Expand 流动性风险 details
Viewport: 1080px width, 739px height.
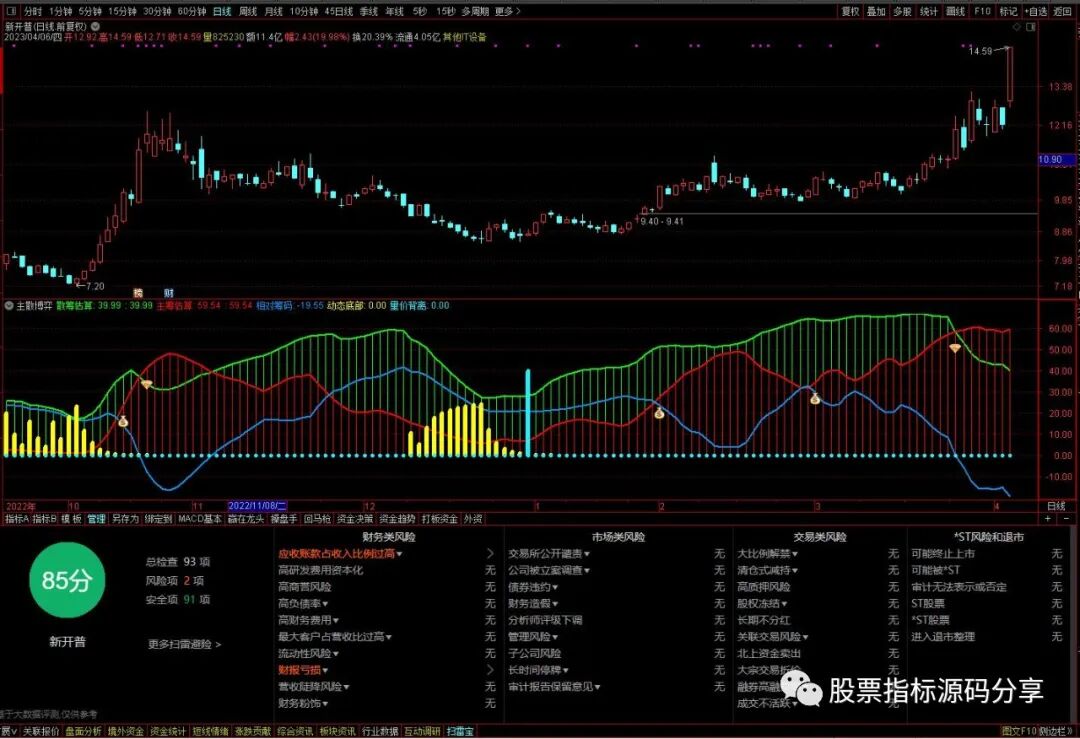click(x=336, y=654)
